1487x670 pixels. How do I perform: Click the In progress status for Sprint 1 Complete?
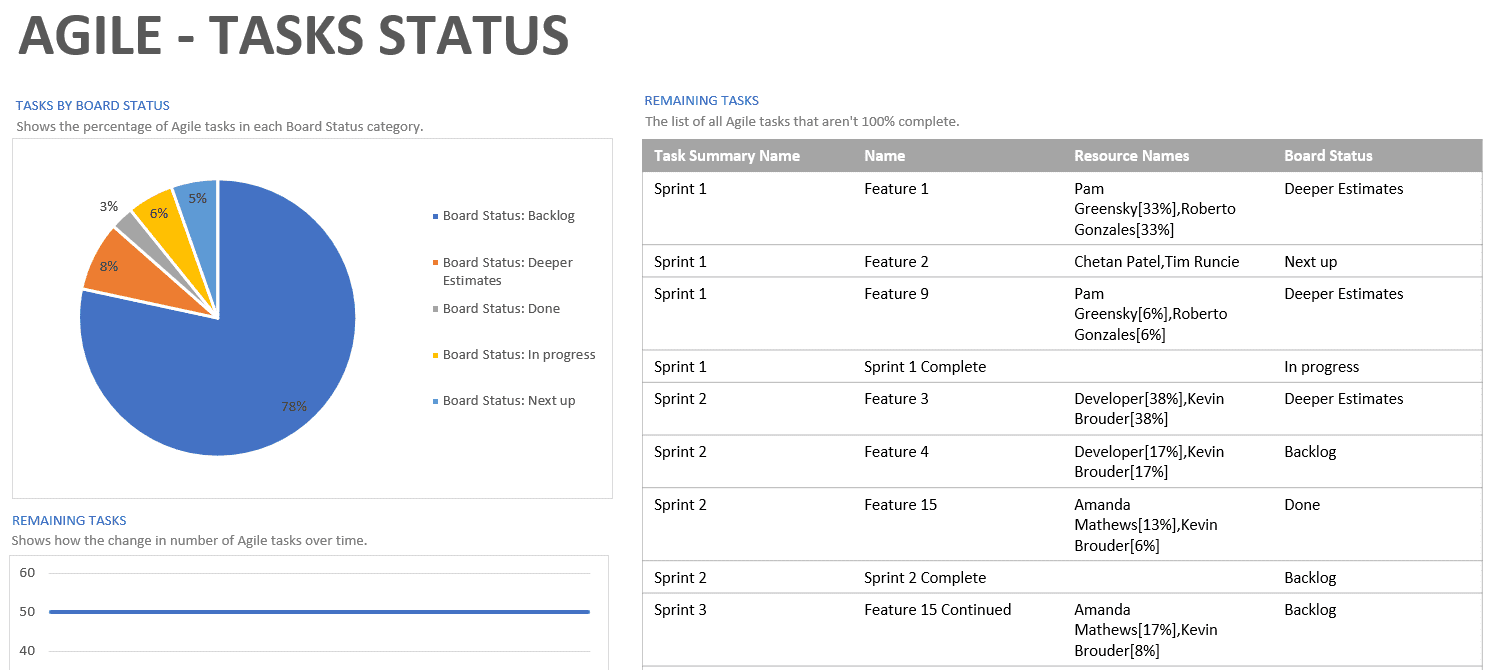pyautogui.click(x=1321, y=366)
